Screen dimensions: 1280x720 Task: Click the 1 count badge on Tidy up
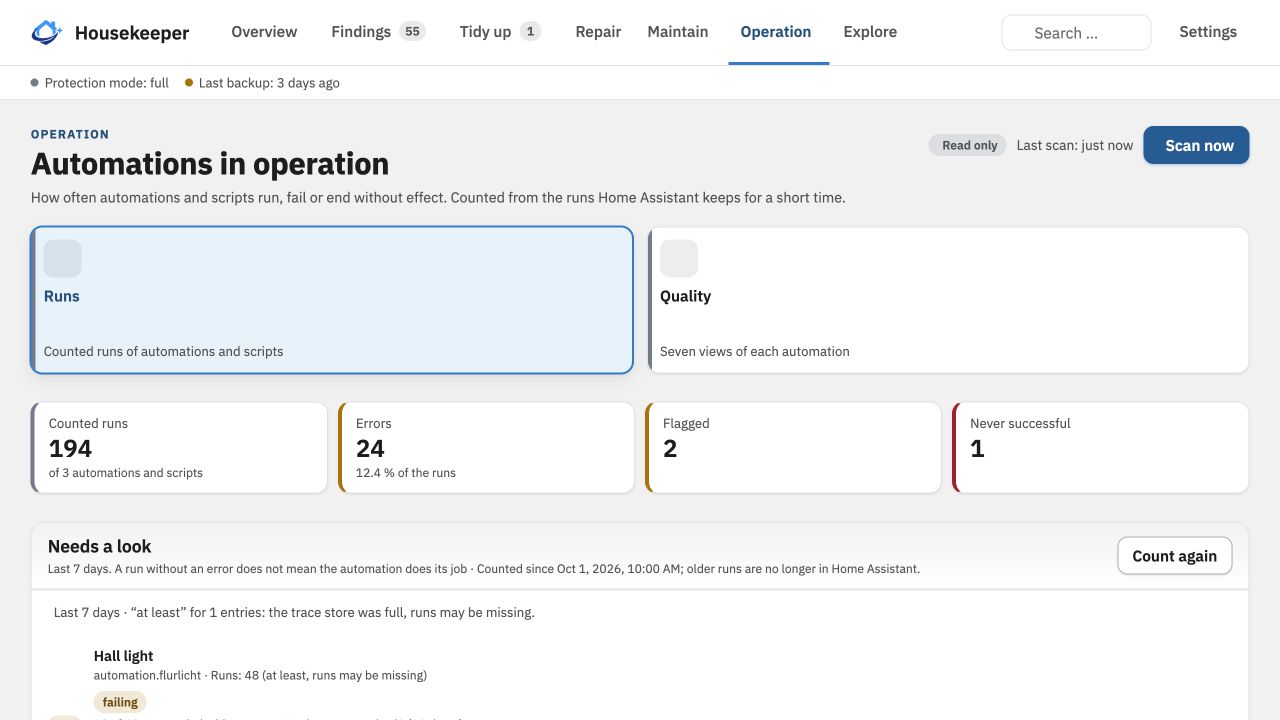click(531, 32)
